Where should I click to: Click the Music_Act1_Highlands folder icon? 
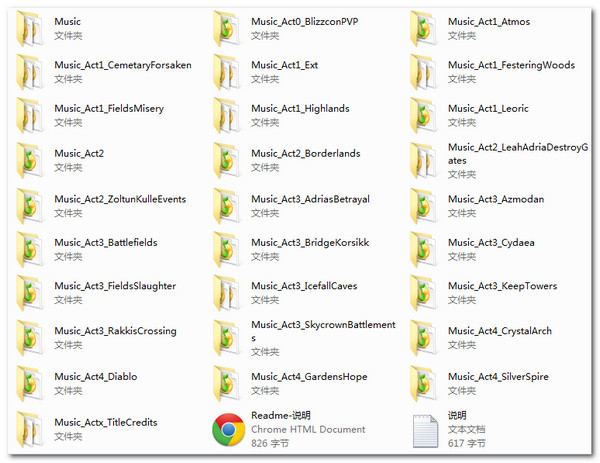click(x=227, y=116)
